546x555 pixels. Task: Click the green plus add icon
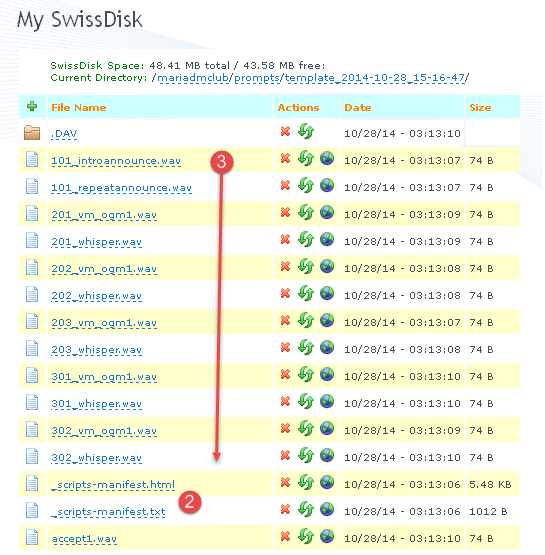(x=32, y=106)
